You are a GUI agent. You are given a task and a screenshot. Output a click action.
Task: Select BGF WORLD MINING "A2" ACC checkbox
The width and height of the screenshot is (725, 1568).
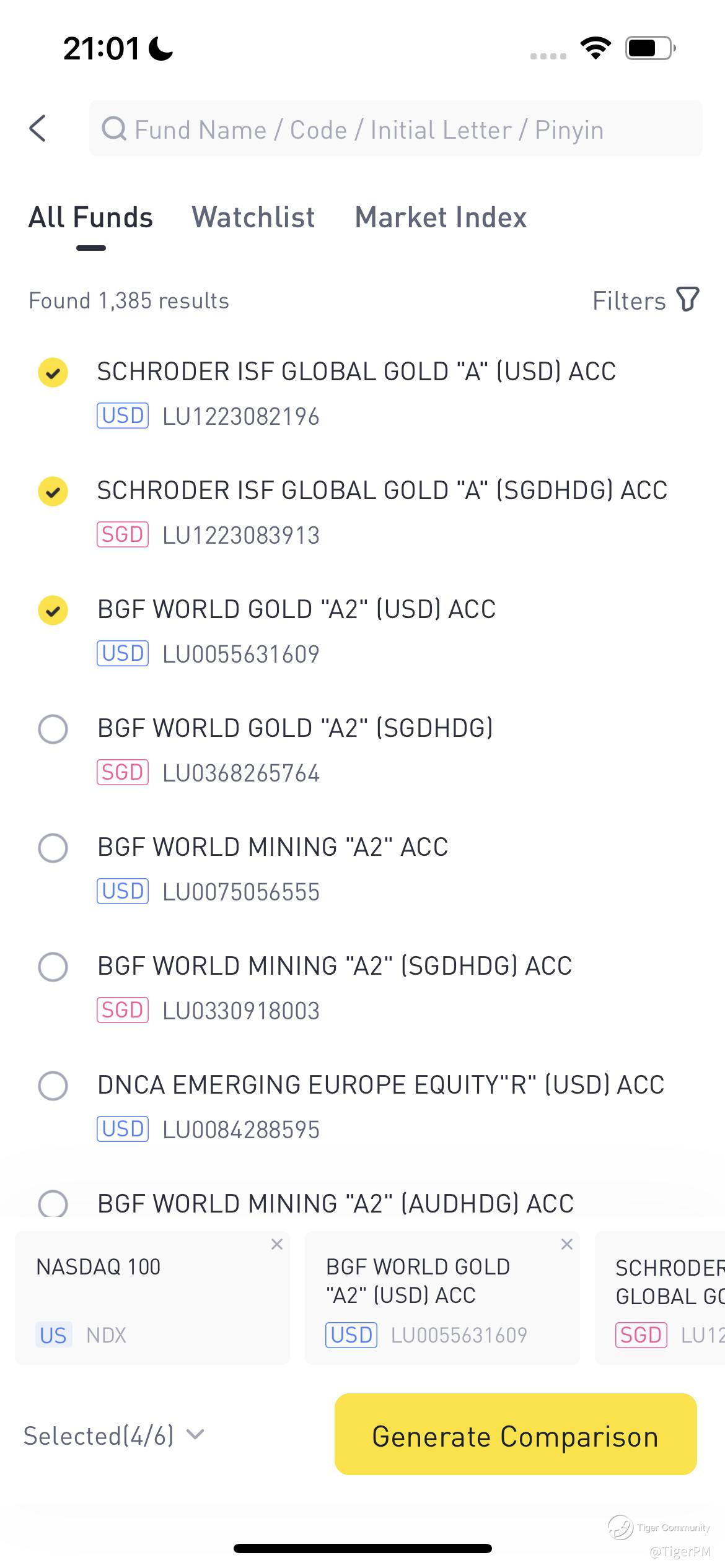(53, 848)
